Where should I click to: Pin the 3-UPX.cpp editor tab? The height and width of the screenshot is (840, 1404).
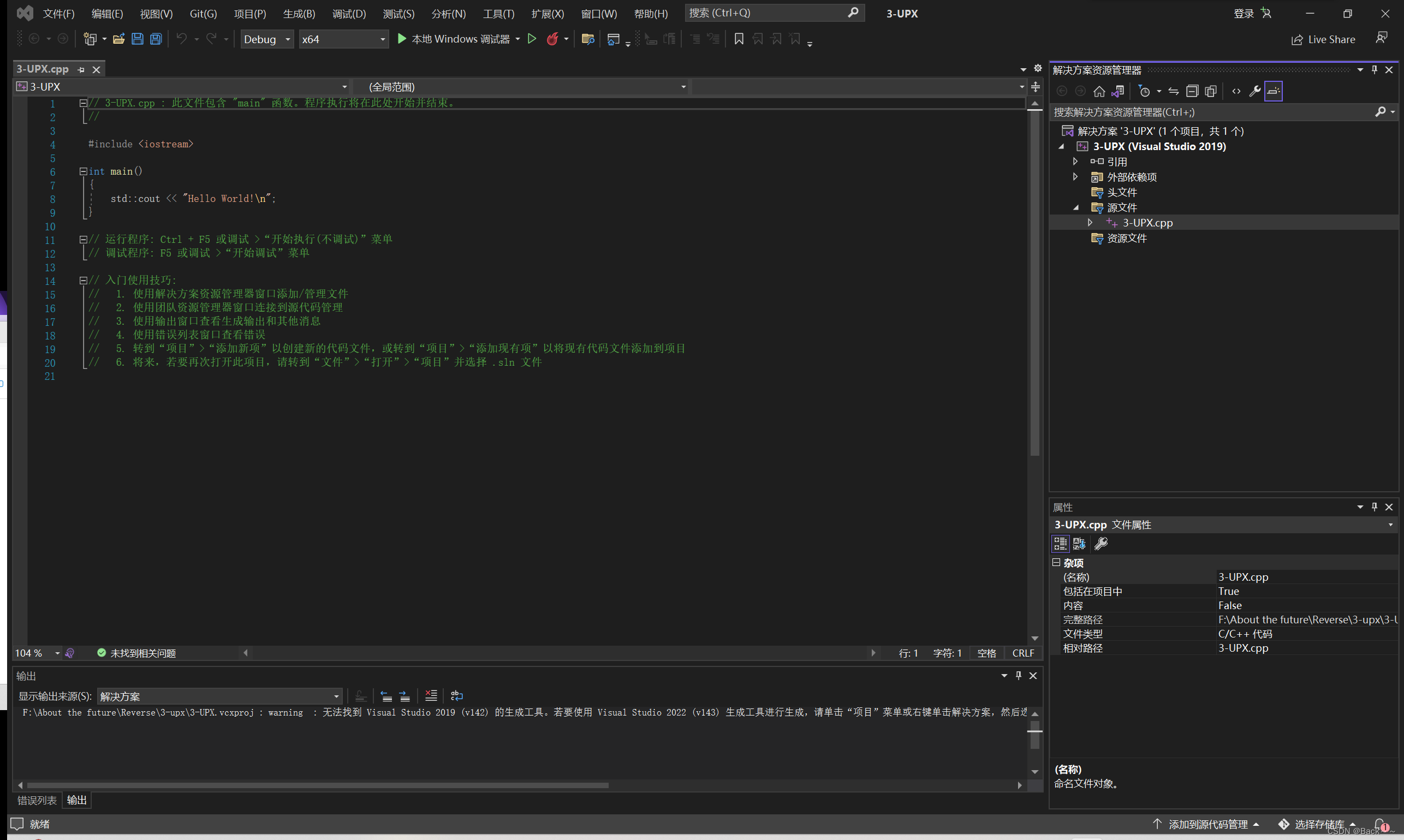pyautogui.click(x=81, y=70)
